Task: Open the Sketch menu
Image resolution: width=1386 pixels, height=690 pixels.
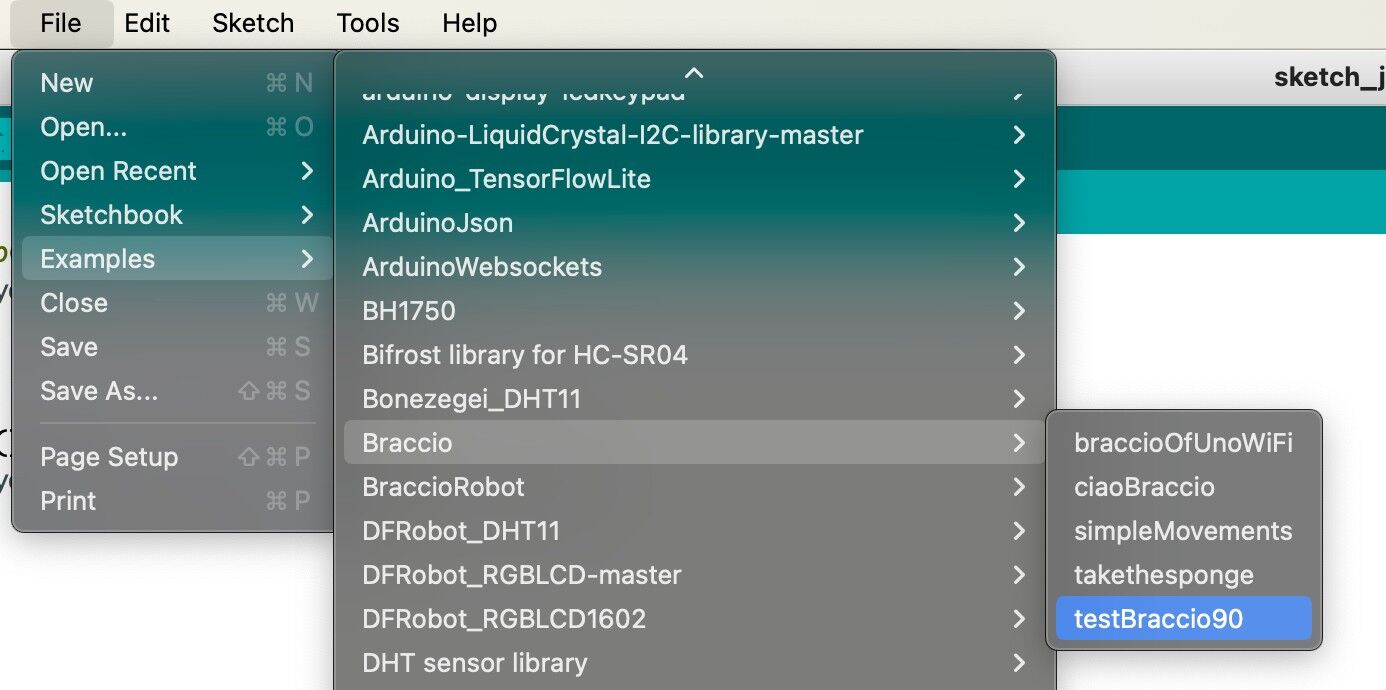Action: click(x=252, y=22)
